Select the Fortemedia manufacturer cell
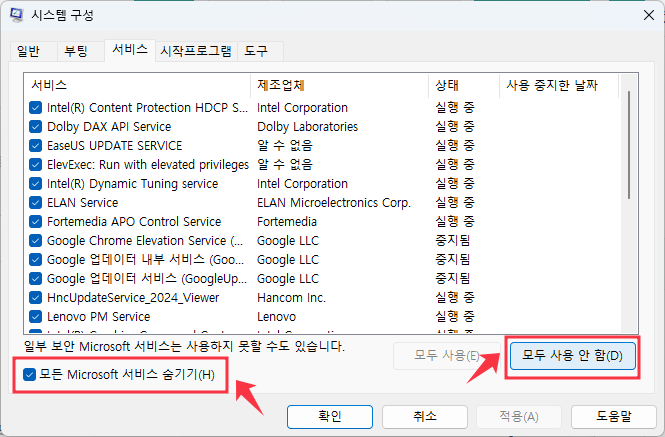The height and width of the screenshot is (437, 665). tap(287, 221)
